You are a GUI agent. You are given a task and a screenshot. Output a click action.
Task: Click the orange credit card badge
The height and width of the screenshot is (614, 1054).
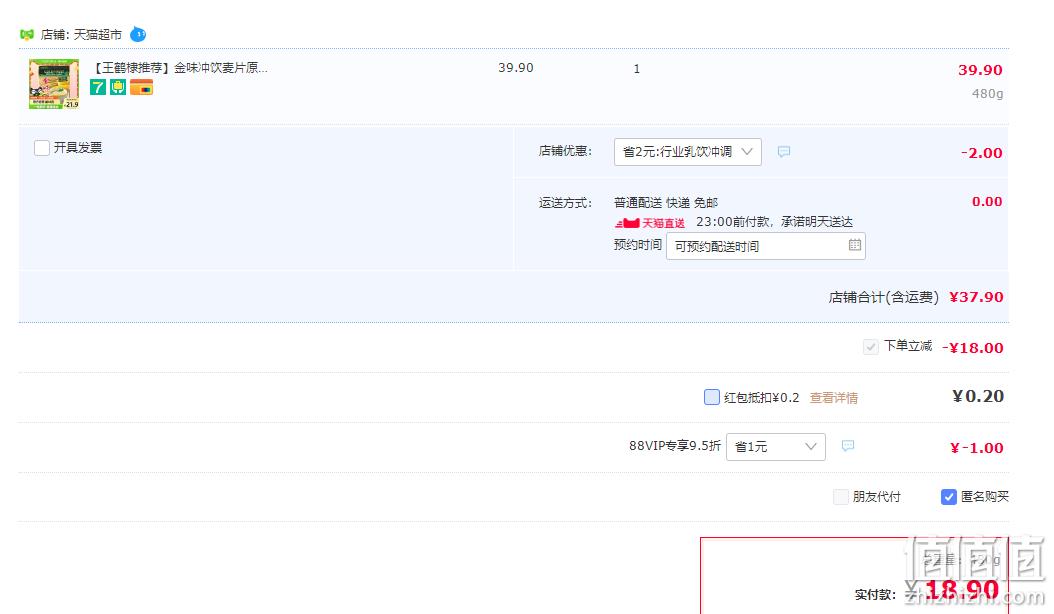[141, 87]
